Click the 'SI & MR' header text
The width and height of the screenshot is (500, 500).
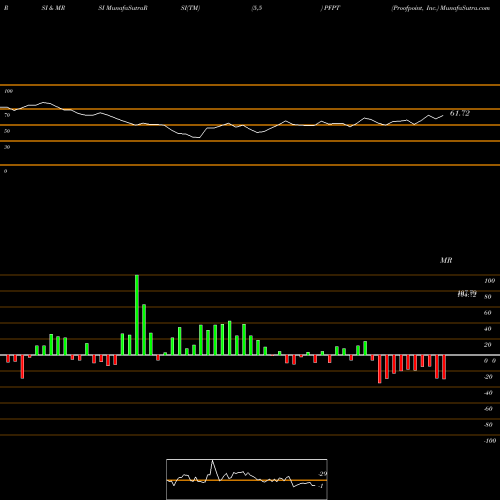[x=53, y=8]
